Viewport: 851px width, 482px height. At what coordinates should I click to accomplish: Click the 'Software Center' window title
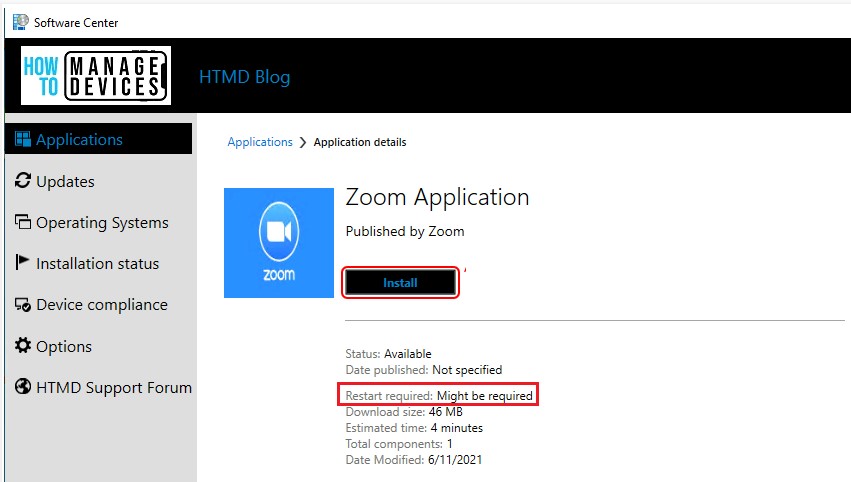[76, 23]
